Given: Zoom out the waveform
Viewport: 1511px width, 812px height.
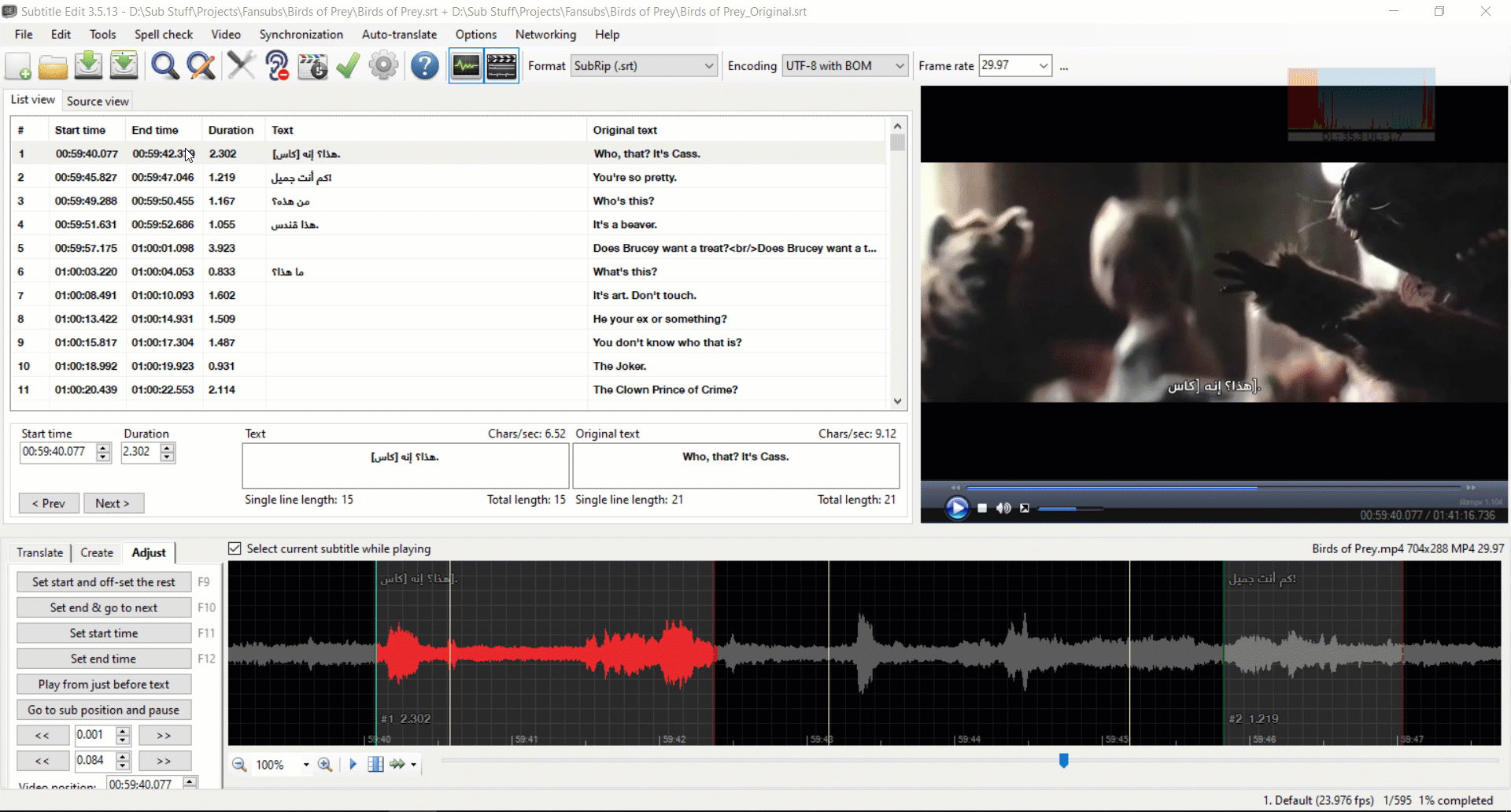Looking at the screenshot, I should (x=239, y=765).
